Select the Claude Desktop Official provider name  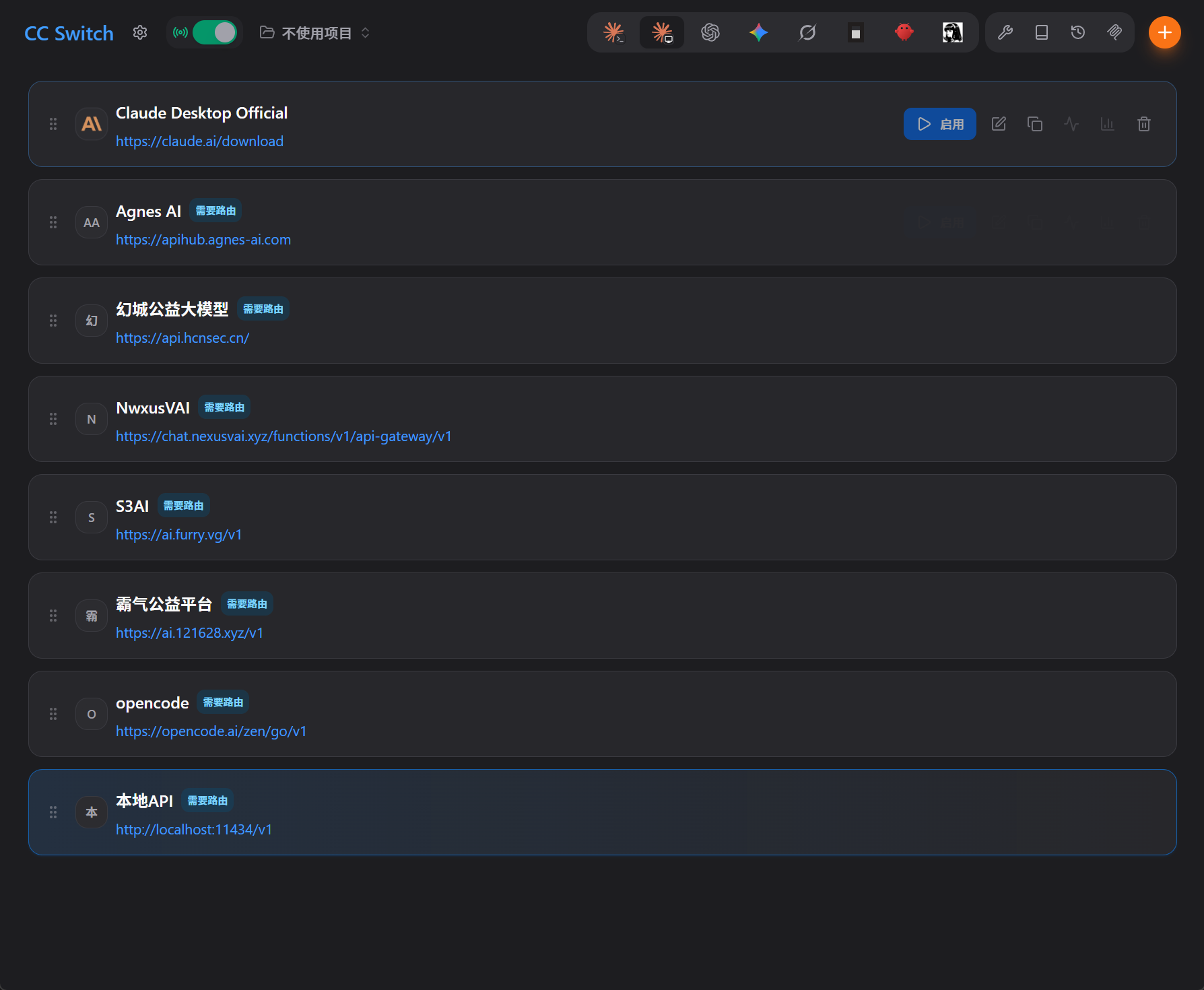click(201, 113)
